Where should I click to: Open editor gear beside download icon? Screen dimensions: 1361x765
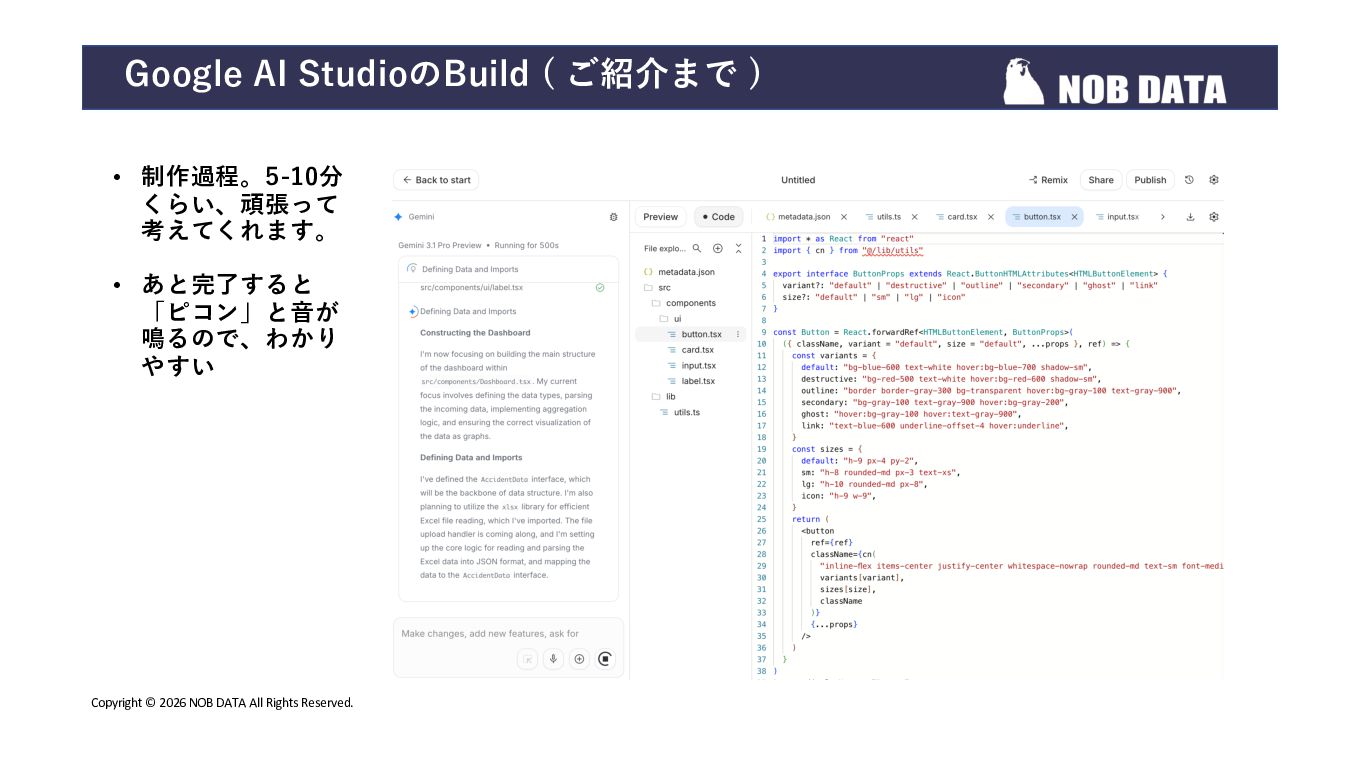click(1214, 217)
